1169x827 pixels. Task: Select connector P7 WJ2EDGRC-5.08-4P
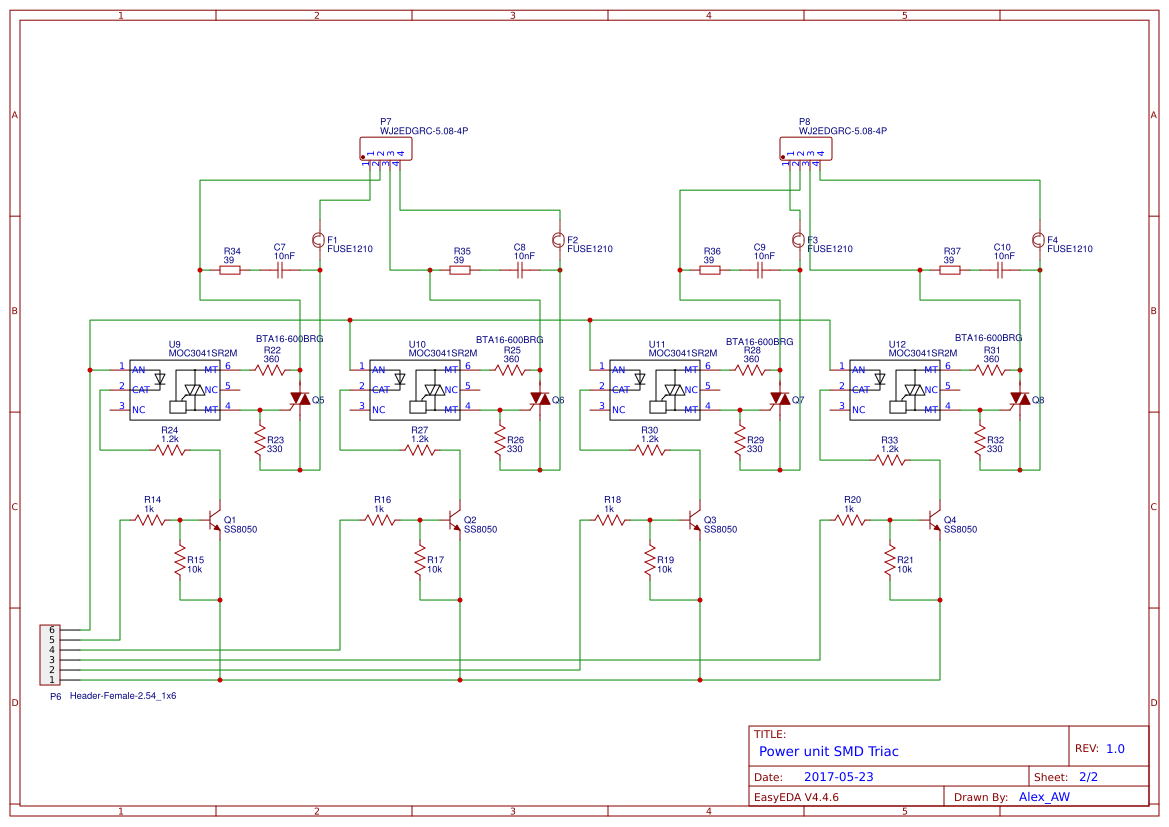(x=384, y=148)
